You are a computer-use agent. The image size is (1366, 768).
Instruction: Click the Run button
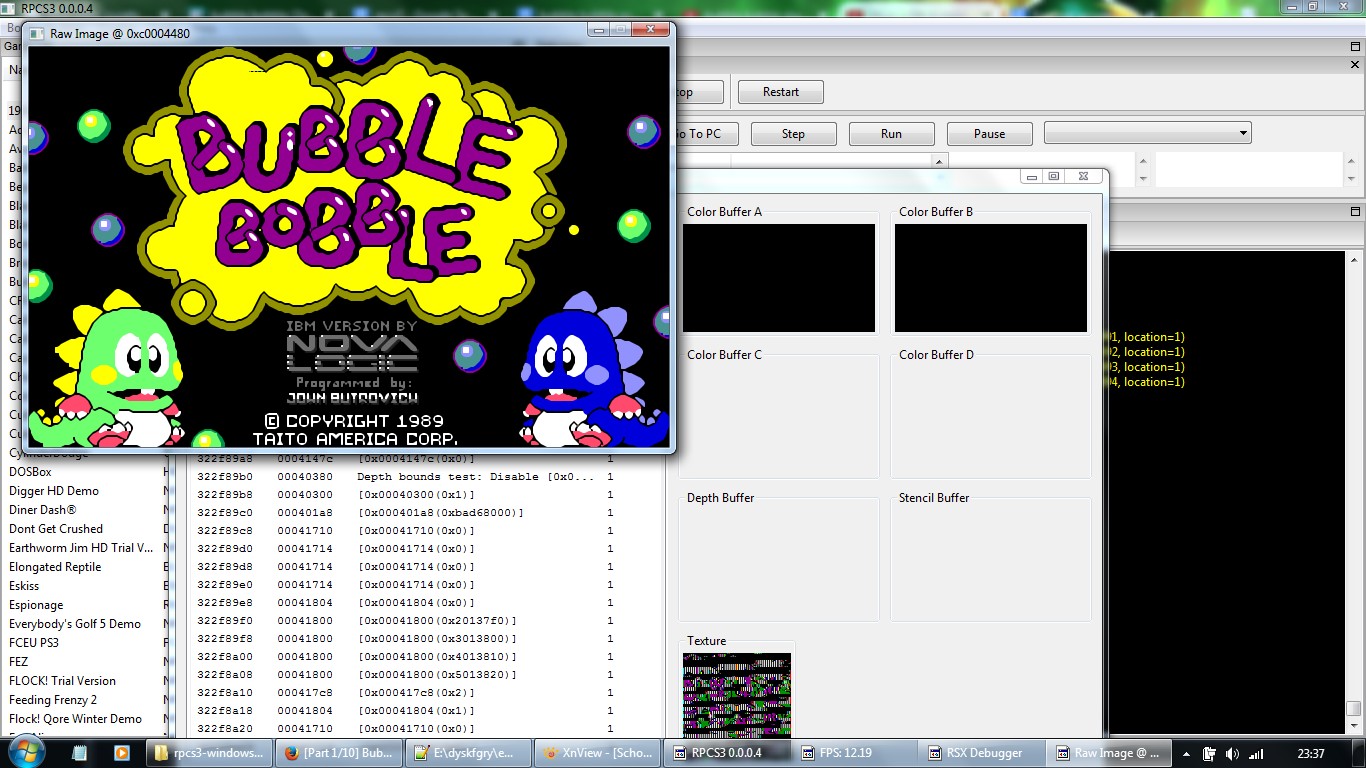[891, 134]
